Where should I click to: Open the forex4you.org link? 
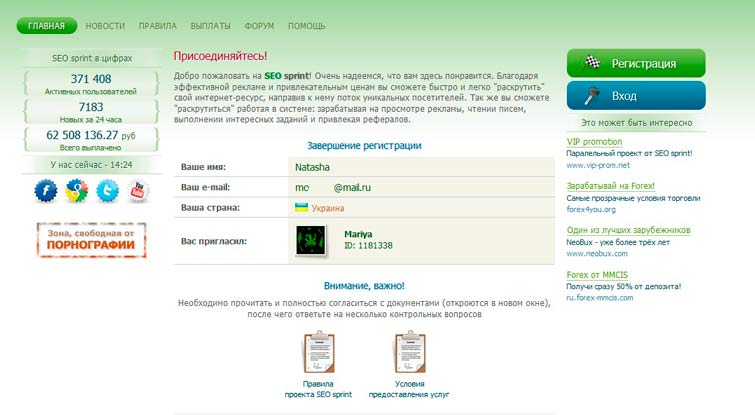pos(591,209)
